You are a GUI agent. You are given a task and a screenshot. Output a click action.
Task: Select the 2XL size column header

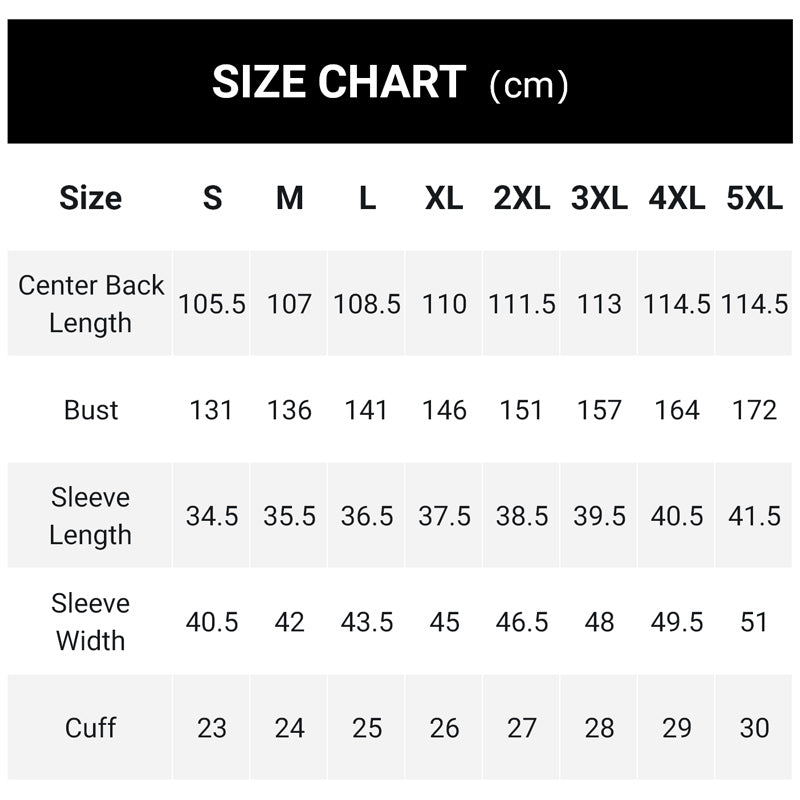click(521, 198)
